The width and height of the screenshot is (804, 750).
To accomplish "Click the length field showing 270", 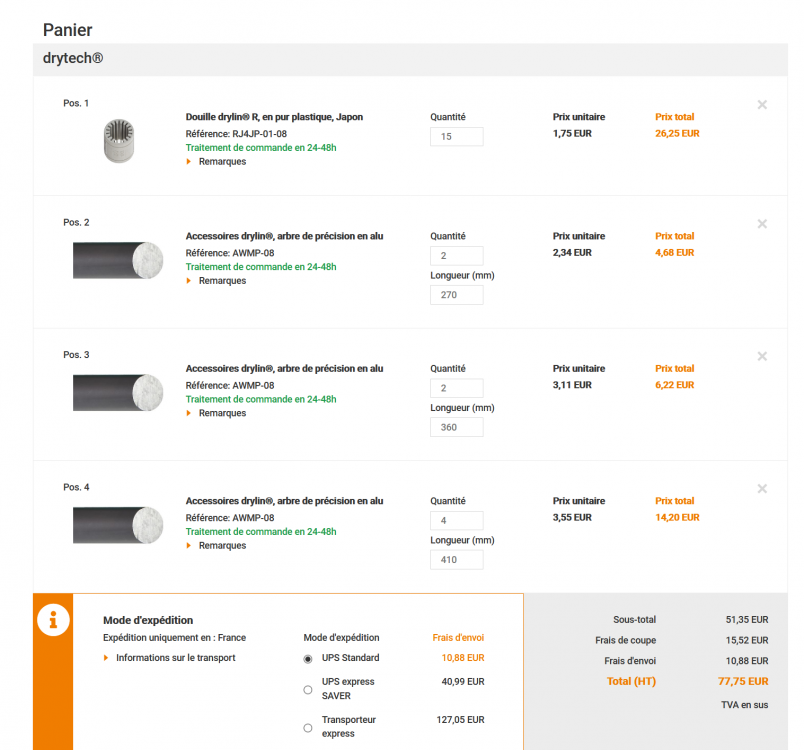I will (x=456, y=295).
